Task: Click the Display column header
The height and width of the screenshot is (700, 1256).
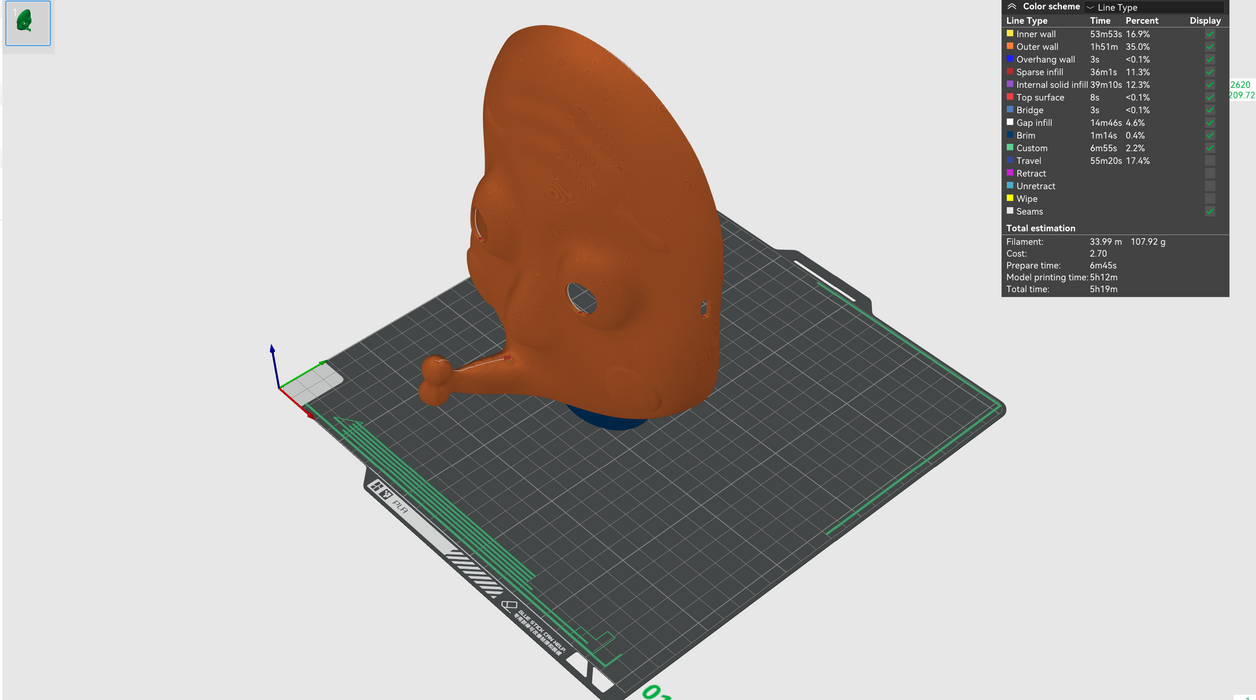Action: (x=1205, y=21)
